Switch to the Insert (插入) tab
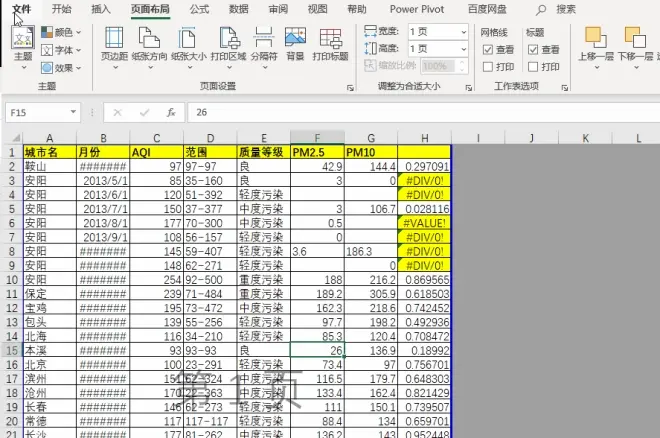 pyautogui.click(x=101, y=9)
